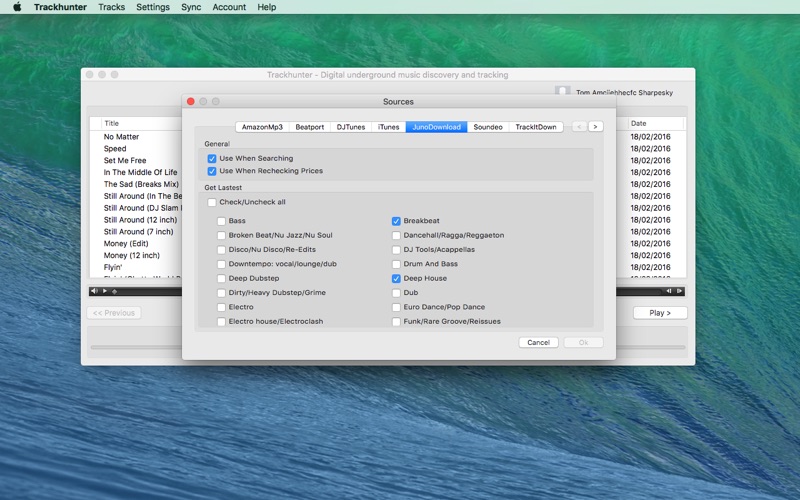Viewport: 800px width, 500px height.
Task: Select the Money (Edit) track
Action: point(126,243)
